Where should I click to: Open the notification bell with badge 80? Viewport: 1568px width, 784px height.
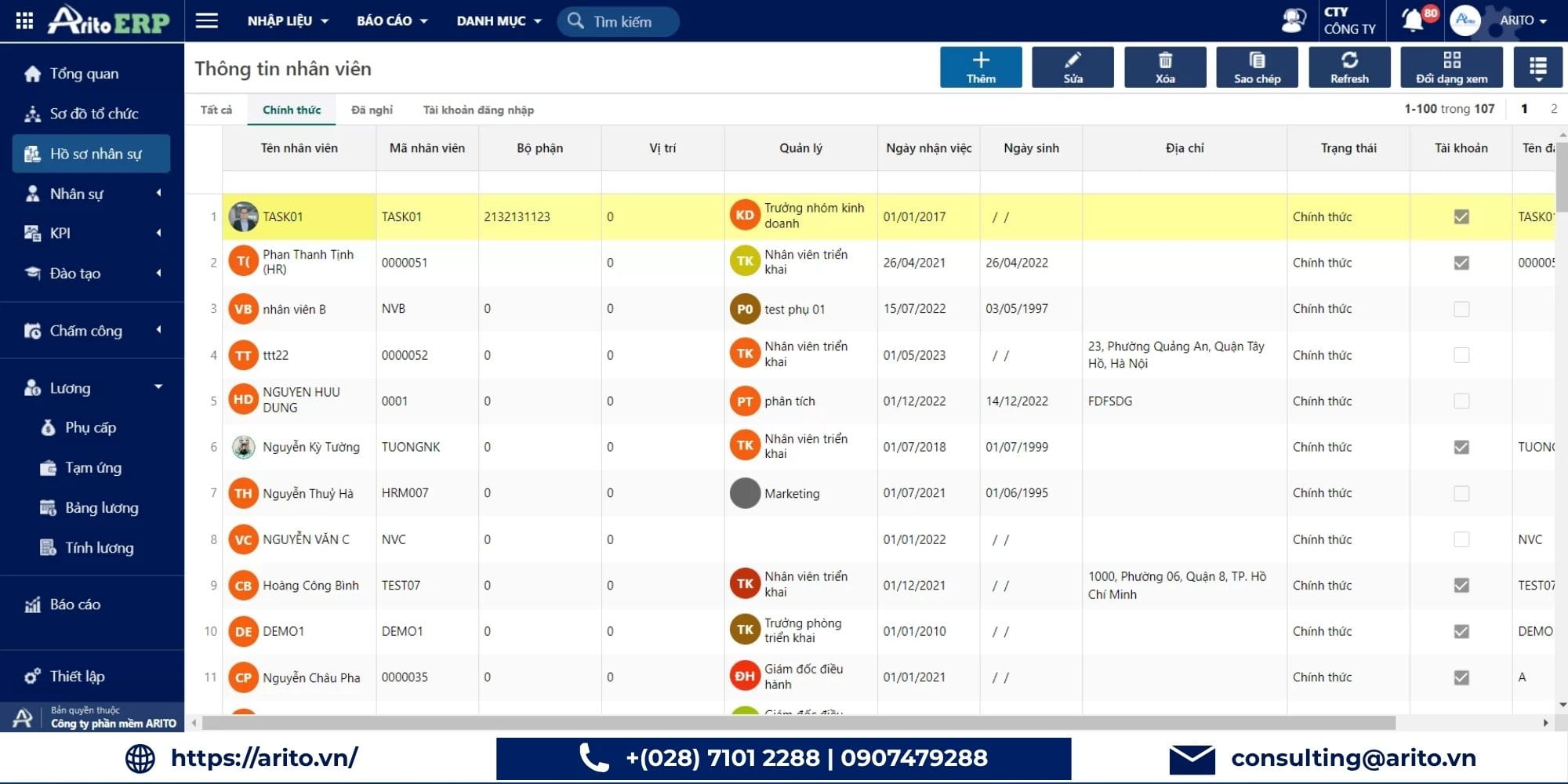(1414, 20)
